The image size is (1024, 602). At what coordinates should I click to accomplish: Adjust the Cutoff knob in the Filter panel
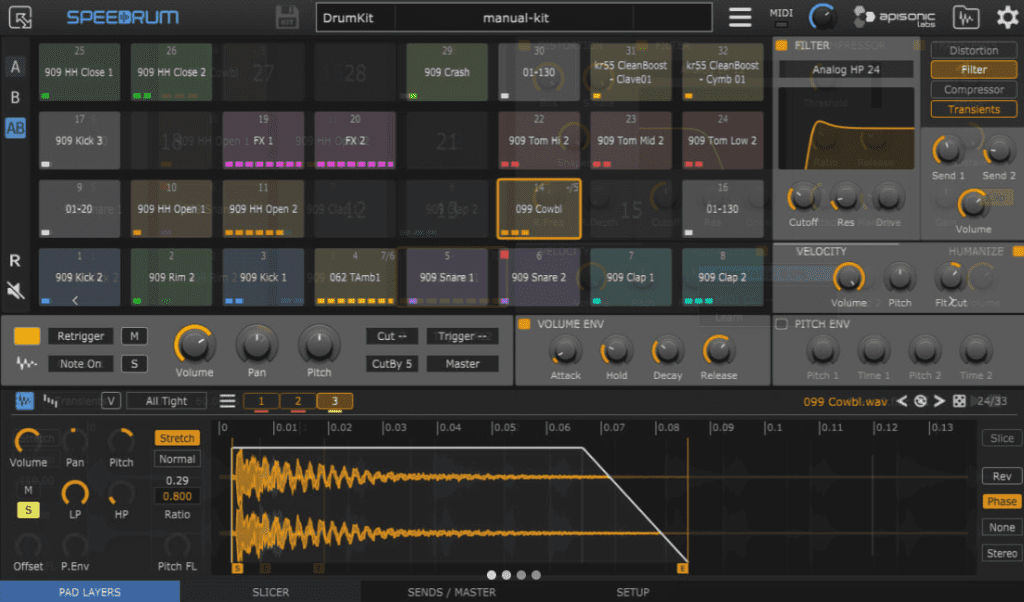point(804,199)
